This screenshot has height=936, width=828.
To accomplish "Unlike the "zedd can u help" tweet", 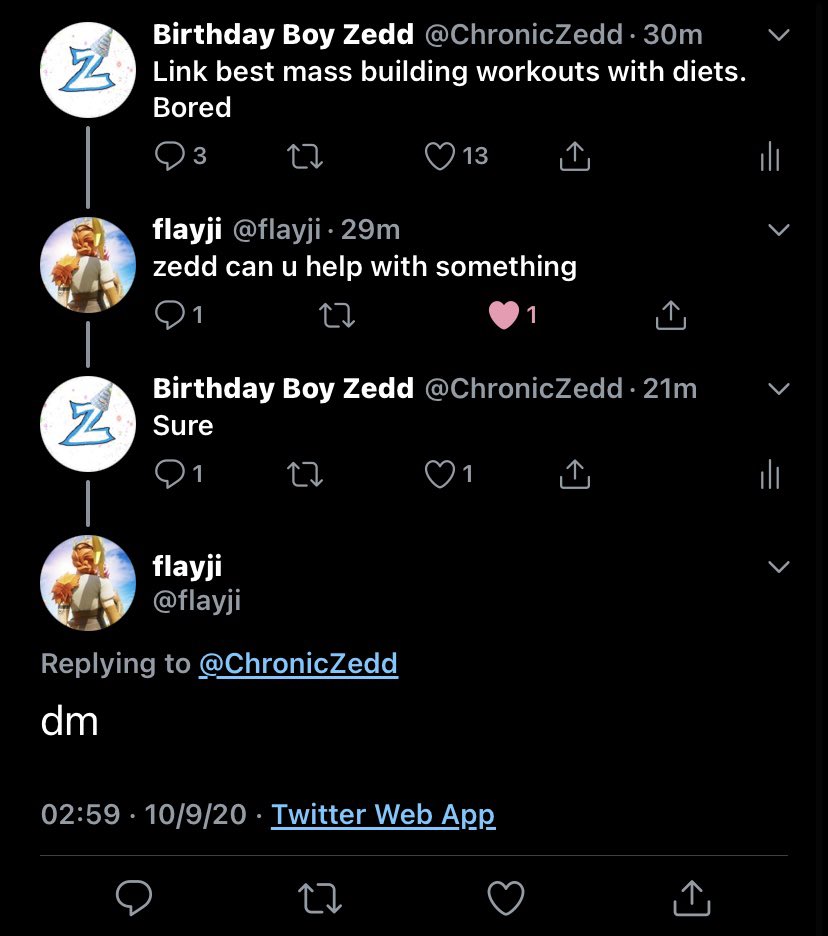I will click(x=504, y=316).
